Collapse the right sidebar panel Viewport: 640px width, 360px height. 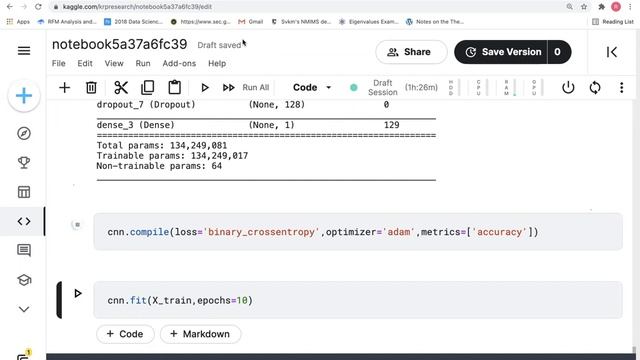611,52
